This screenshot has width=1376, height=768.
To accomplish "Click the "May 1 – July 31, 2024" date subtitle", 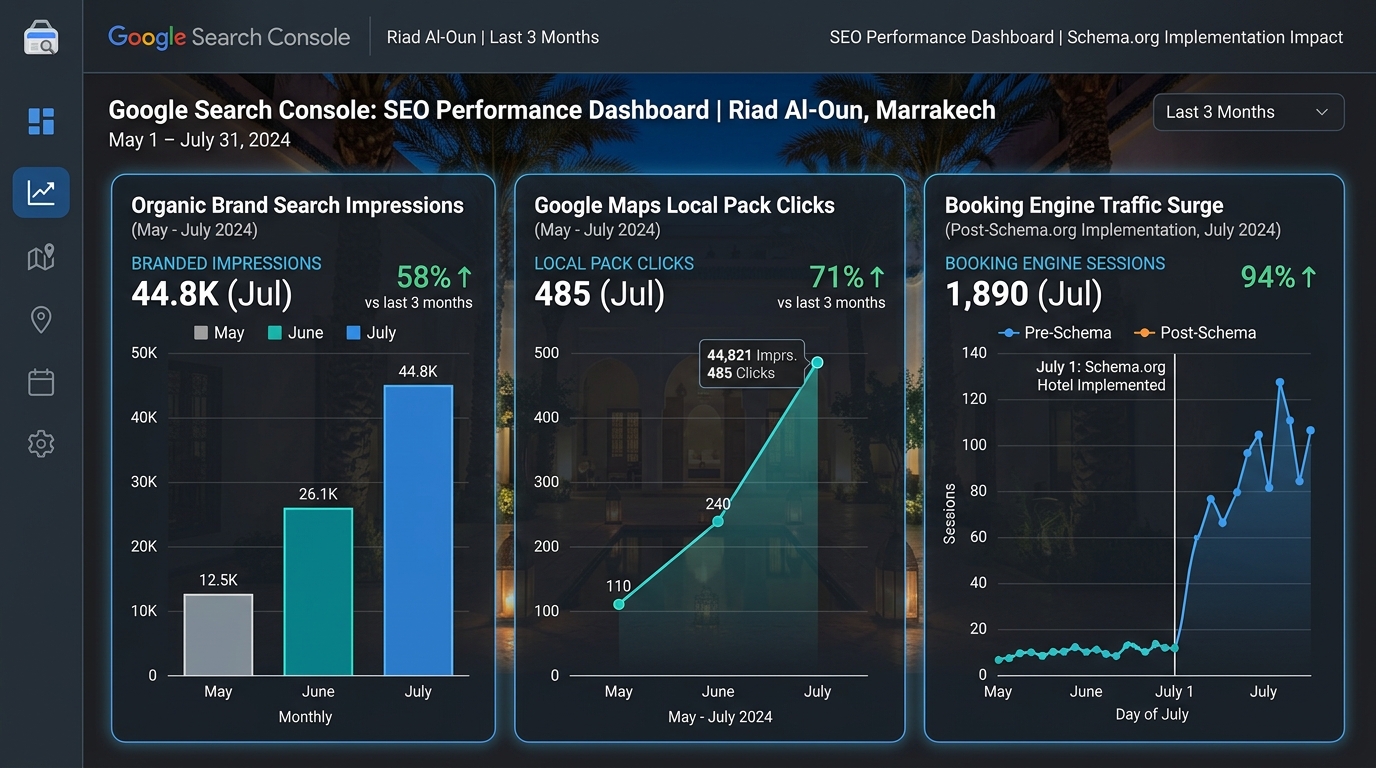I will tap(200, 140).
